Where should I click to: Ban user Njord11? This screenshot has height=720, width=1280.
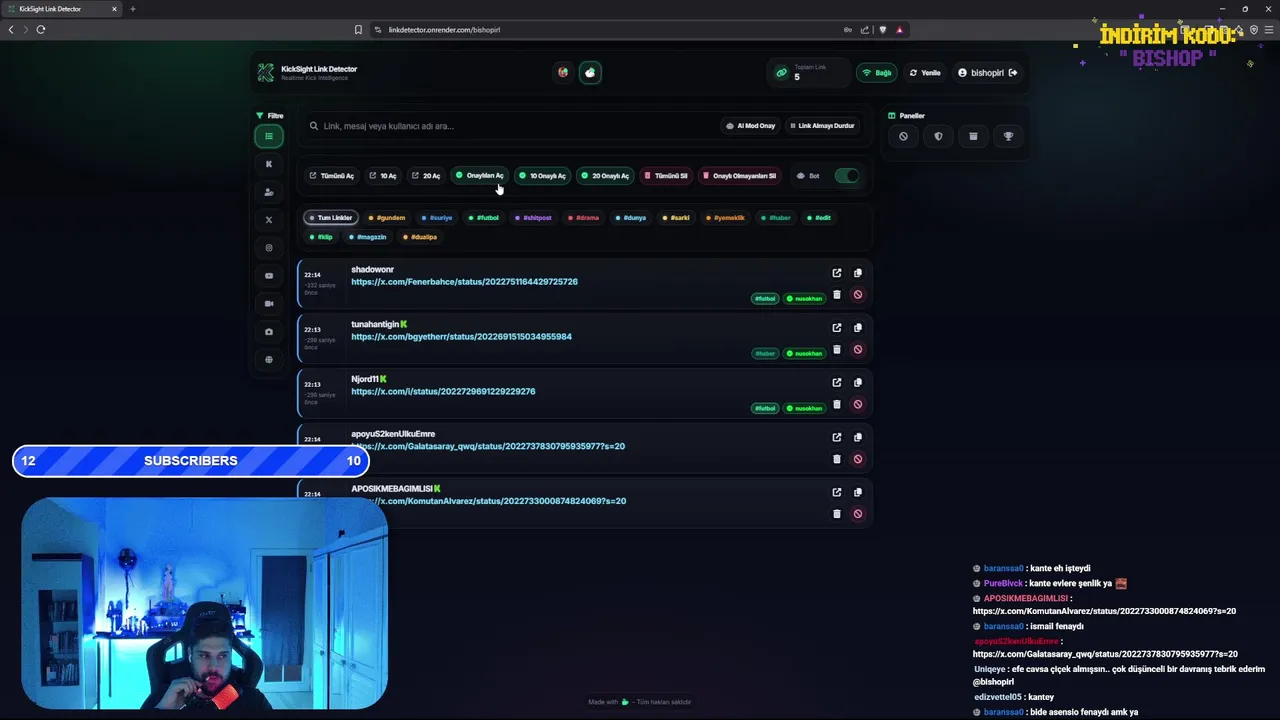[x=858, y=405]
